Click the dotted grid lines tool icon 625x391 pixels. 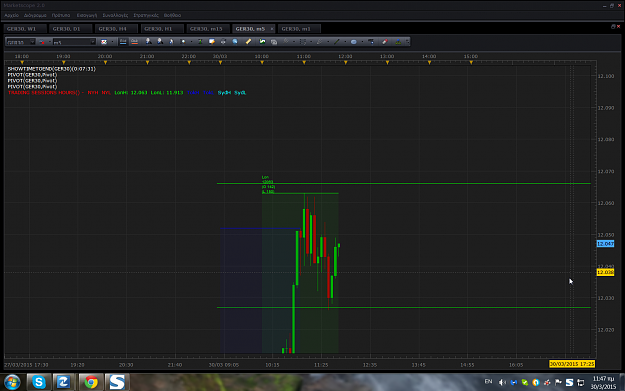(303, 41)
